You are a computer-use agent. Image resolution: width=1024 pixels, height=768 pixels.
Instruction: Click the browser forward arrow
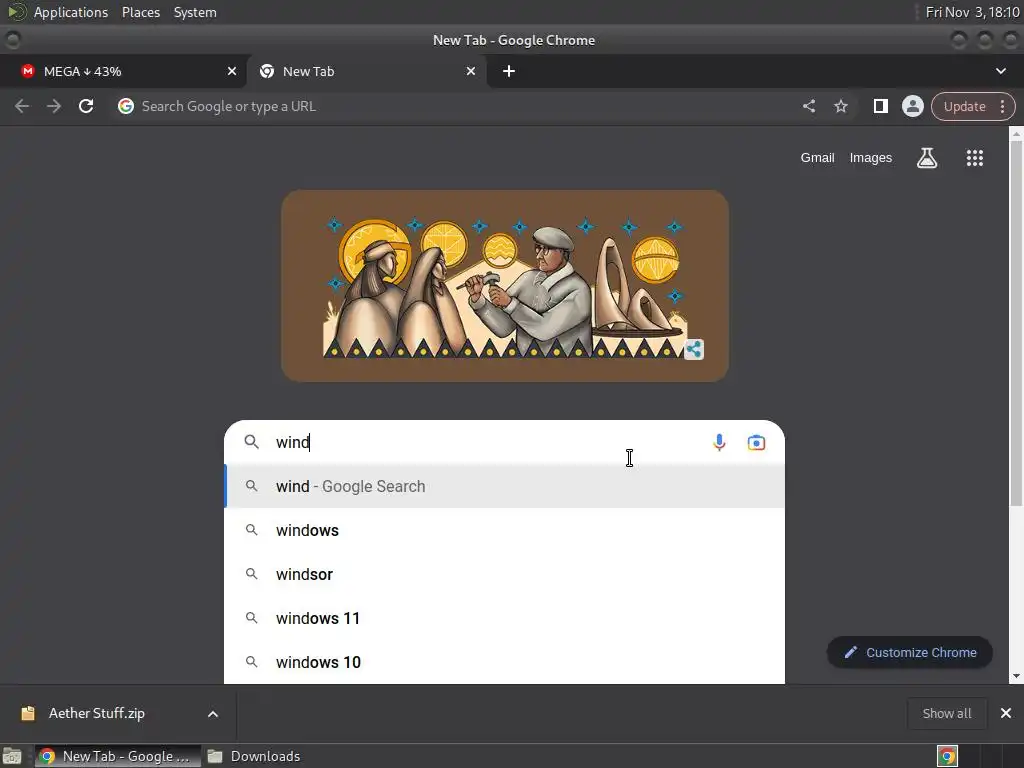pos(54,106)
